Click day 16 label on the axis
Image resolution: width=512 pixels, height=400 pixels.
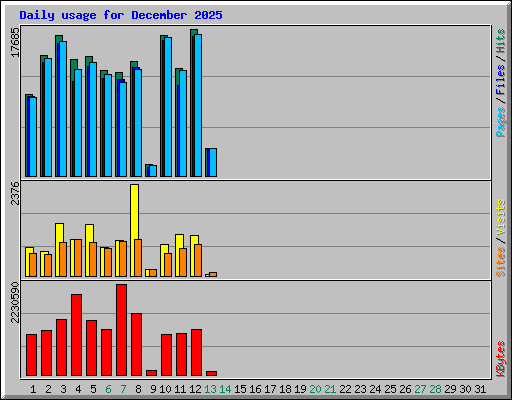[255, 389]
